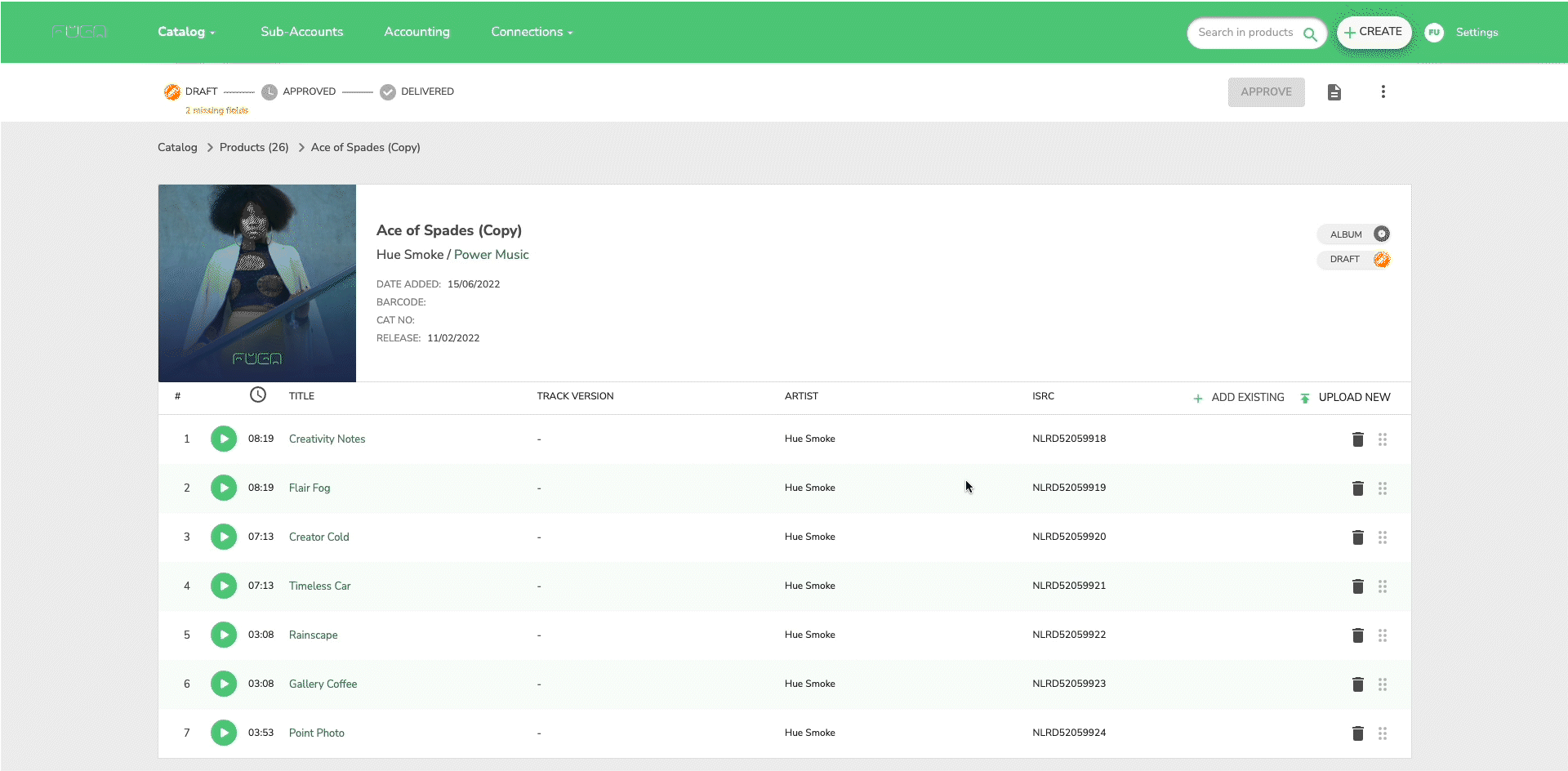
Task: Click the Approved status step icon
Action: pyautogui.click(x=269, y=91)
